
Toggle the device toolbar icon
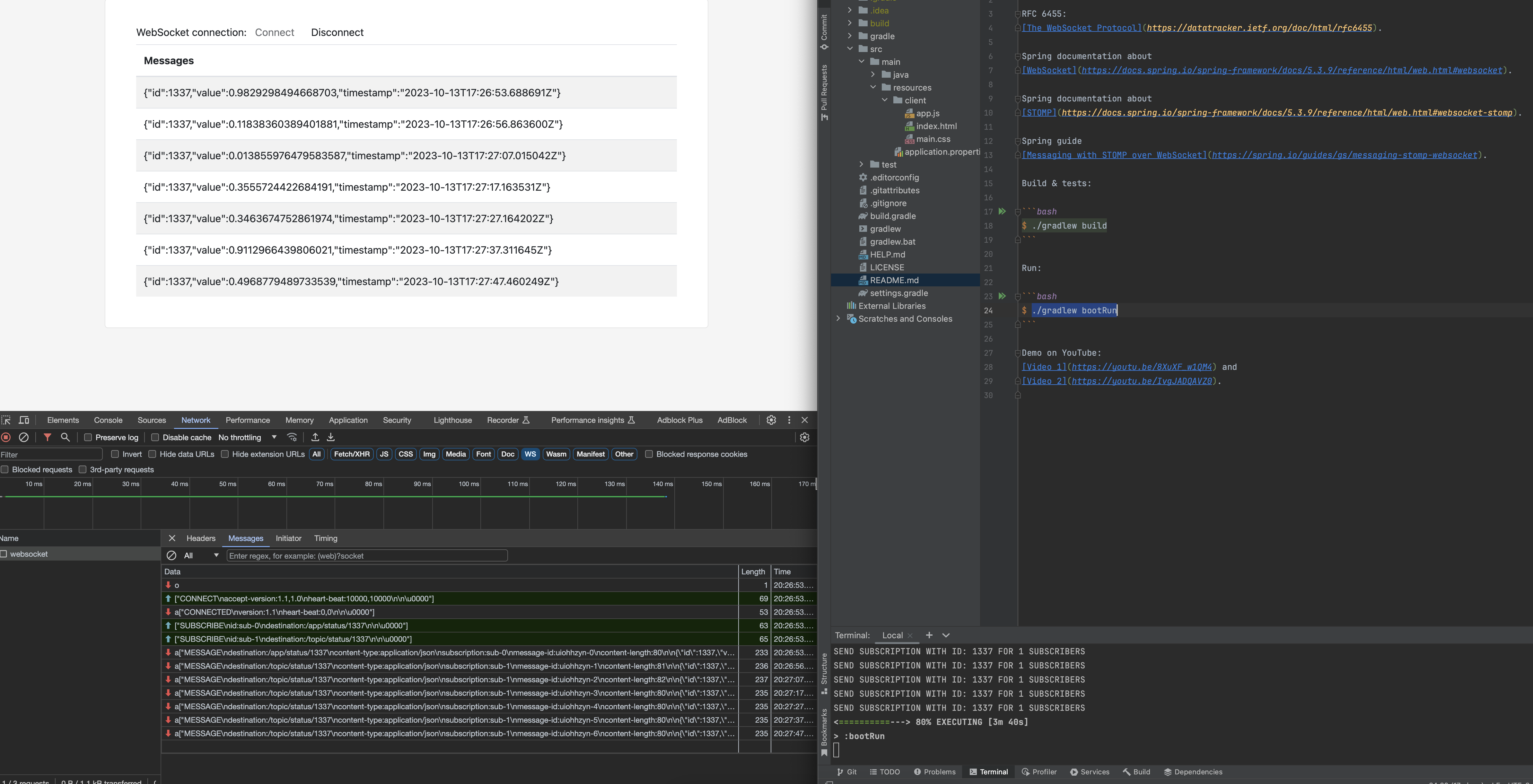coord(24,420)
